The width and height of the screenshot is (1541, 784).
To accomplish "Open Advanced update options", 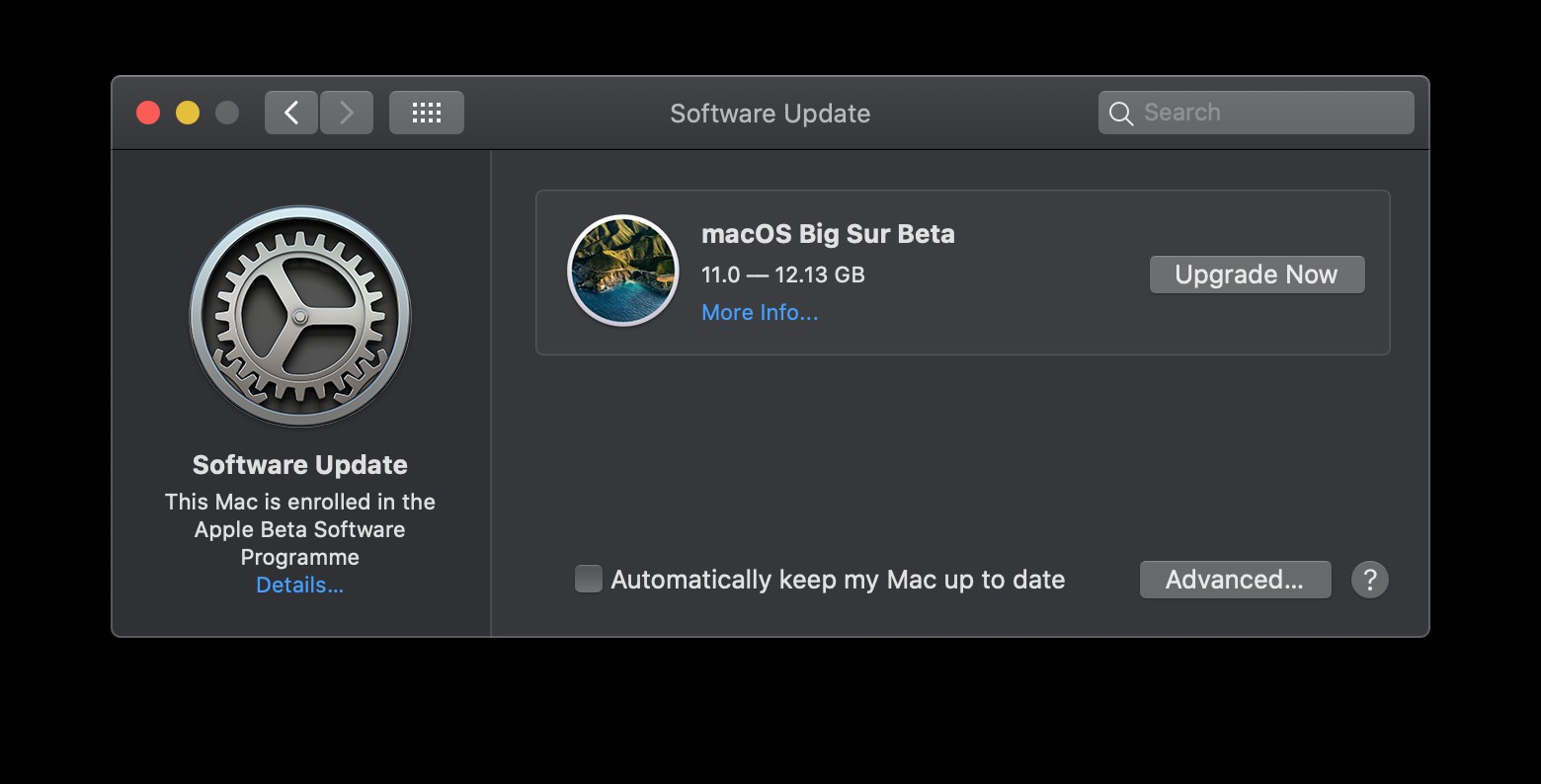I will pyautogui.click(x=1235, y=580).
